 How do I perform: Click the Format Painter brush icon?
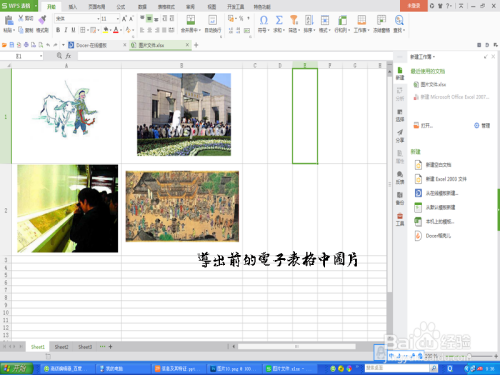42,20
